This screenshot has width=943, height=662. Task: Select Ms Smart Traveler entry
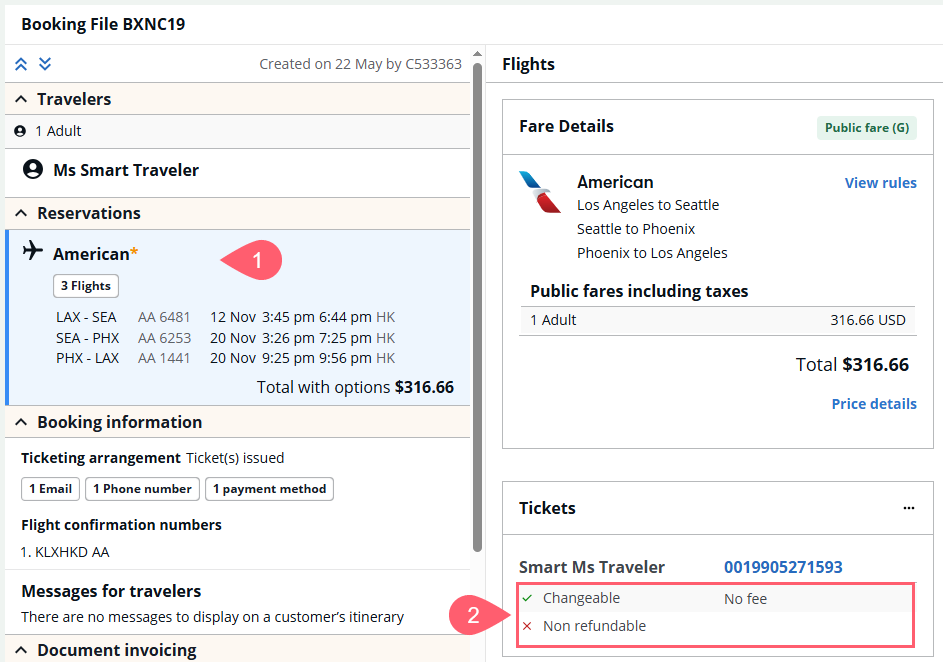pos(238,173)
